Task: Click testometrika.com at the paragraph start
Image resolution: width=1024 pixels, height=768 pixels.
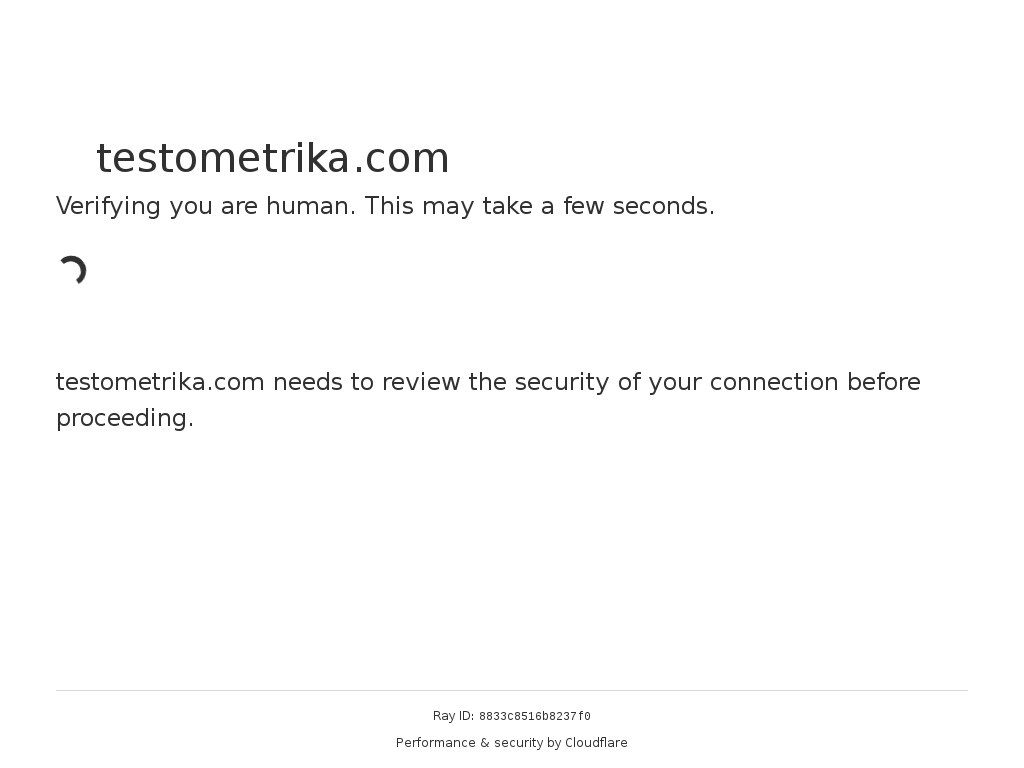Action: click(160, 382)
